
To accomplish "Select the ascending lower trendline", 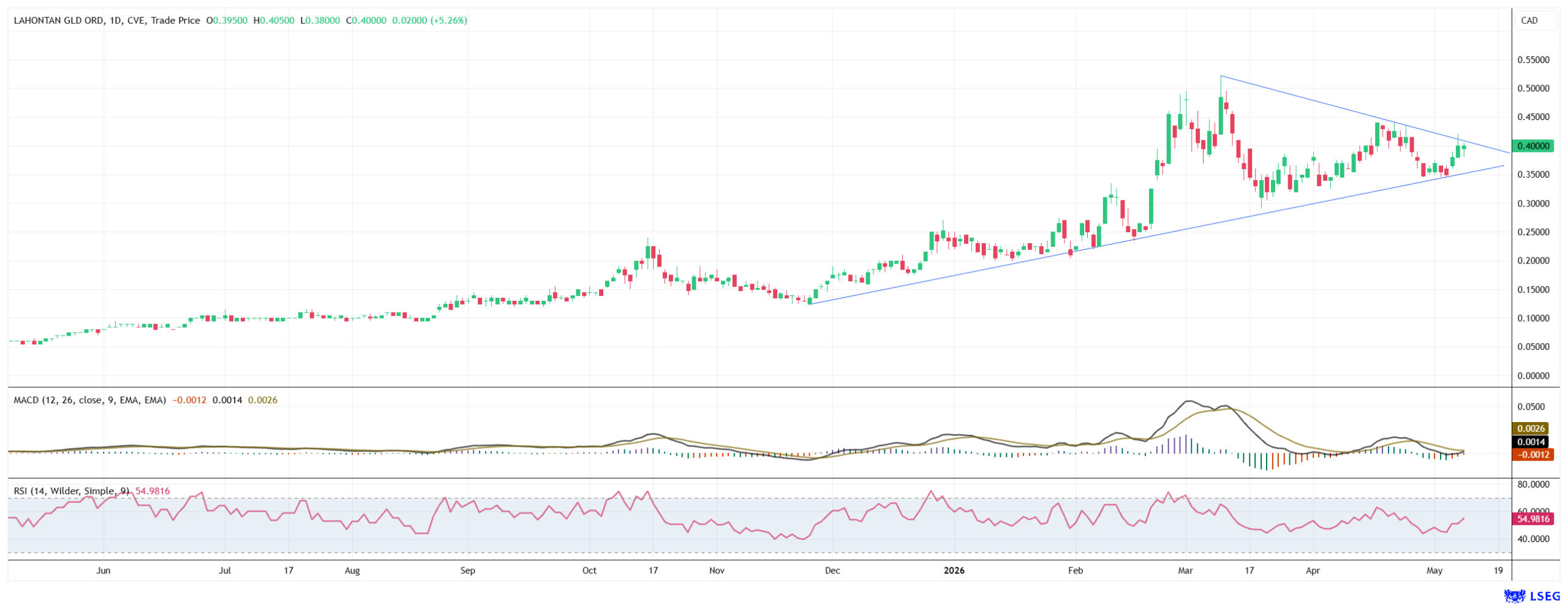I will click(x=1158, y=234).
